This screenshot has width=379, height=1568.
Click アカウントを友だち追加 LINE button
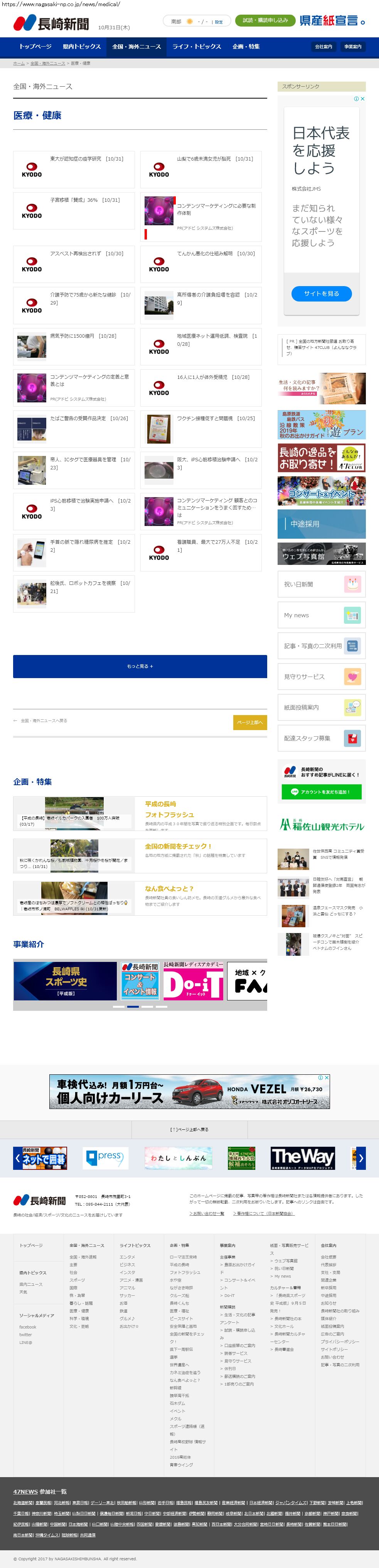tap(321, 791)
